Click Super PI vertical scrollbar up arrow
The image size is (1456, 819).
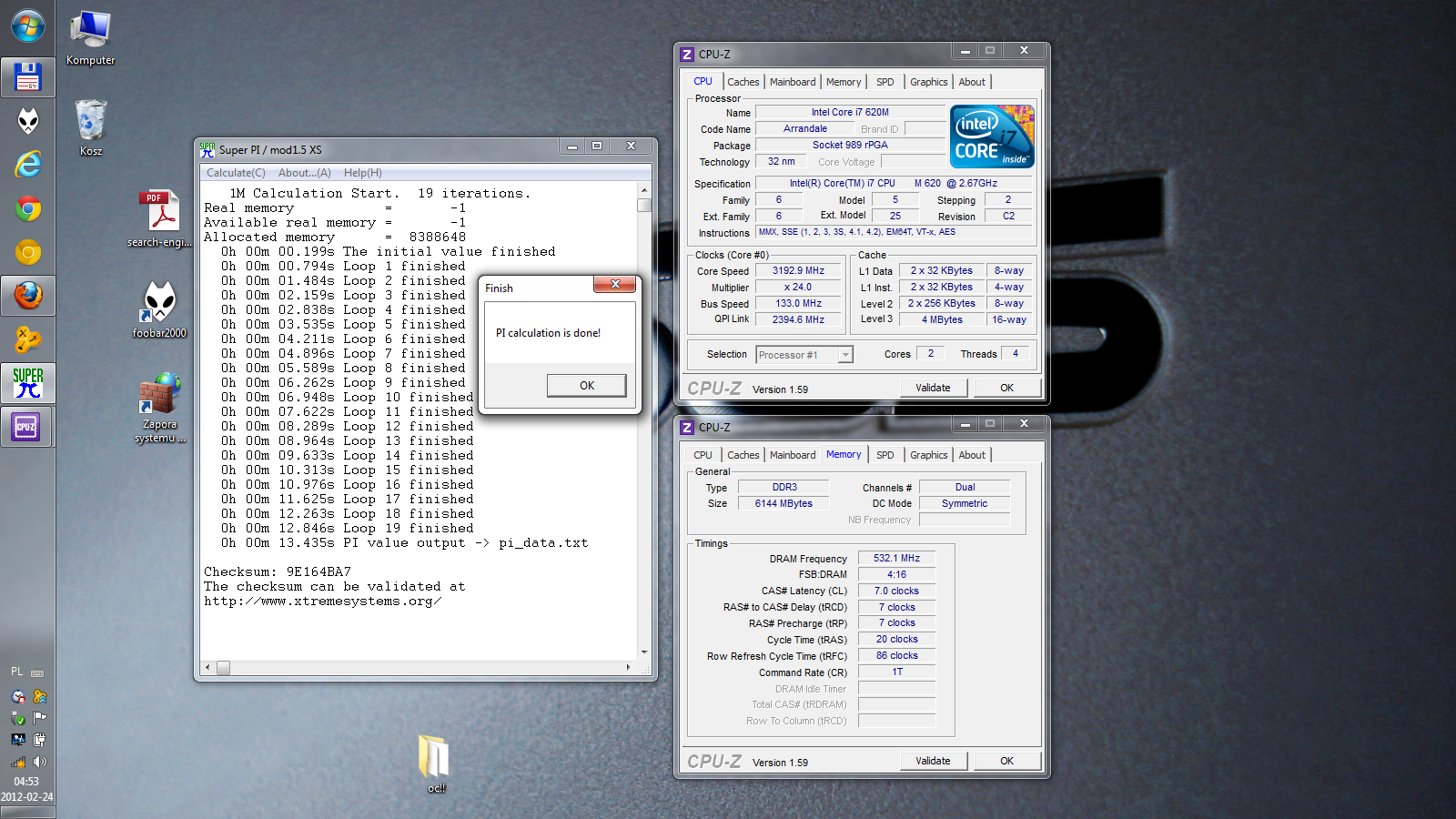pyautogui.click(x=644, y=191)
